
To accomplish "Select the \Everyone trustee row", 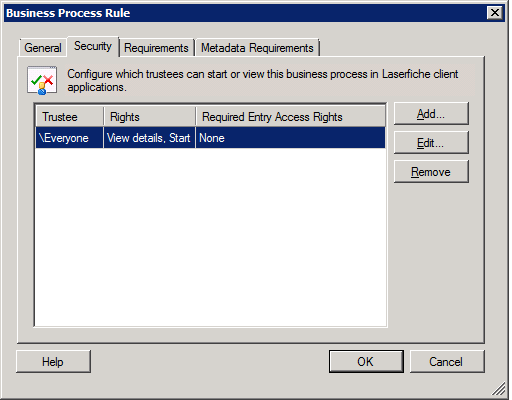I will click(210, 138).
